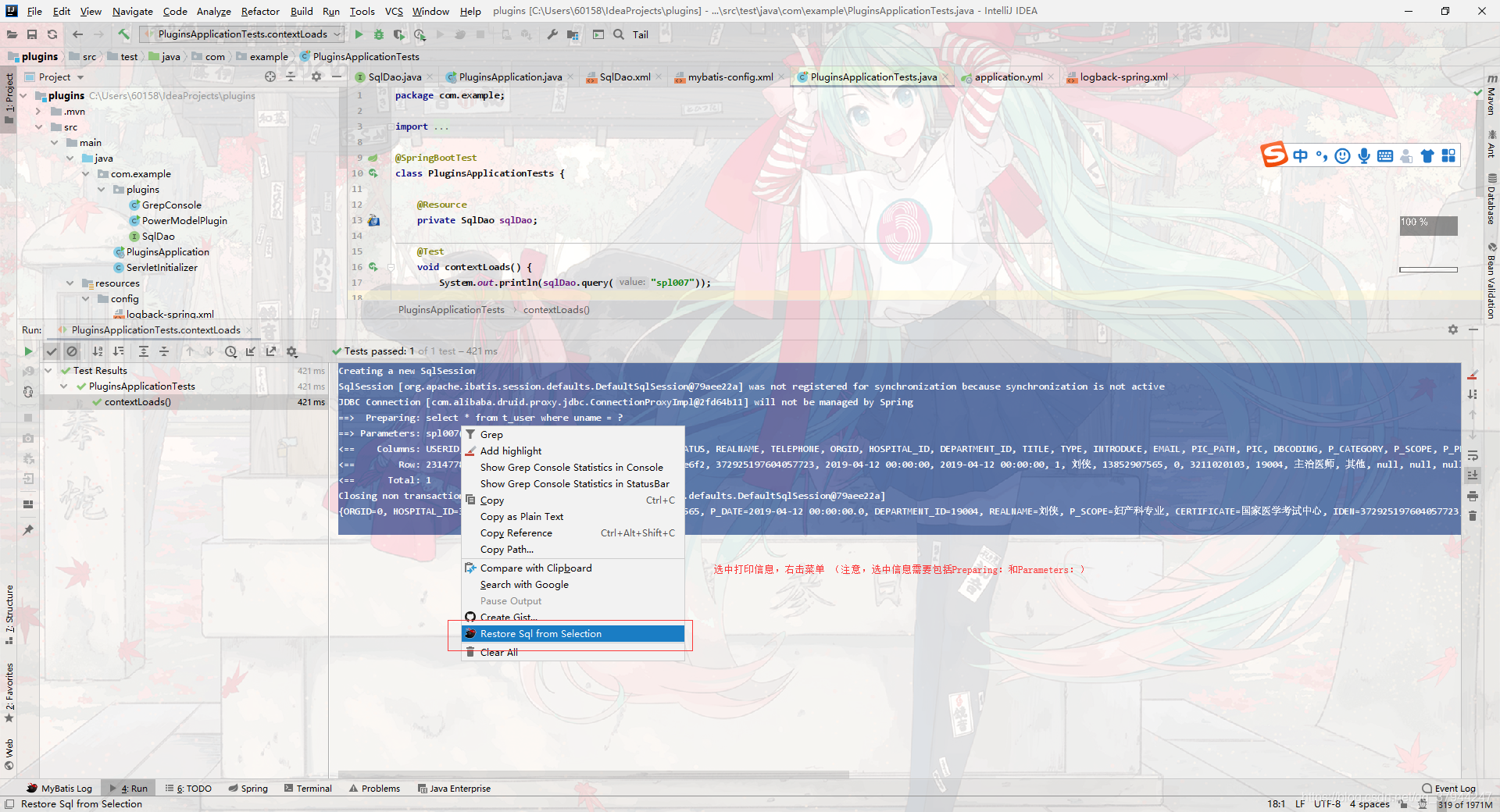Open Project Structure folder icon in toolbar
Image resolution: width=1500 pixels, height=812 pixels.
573,34
